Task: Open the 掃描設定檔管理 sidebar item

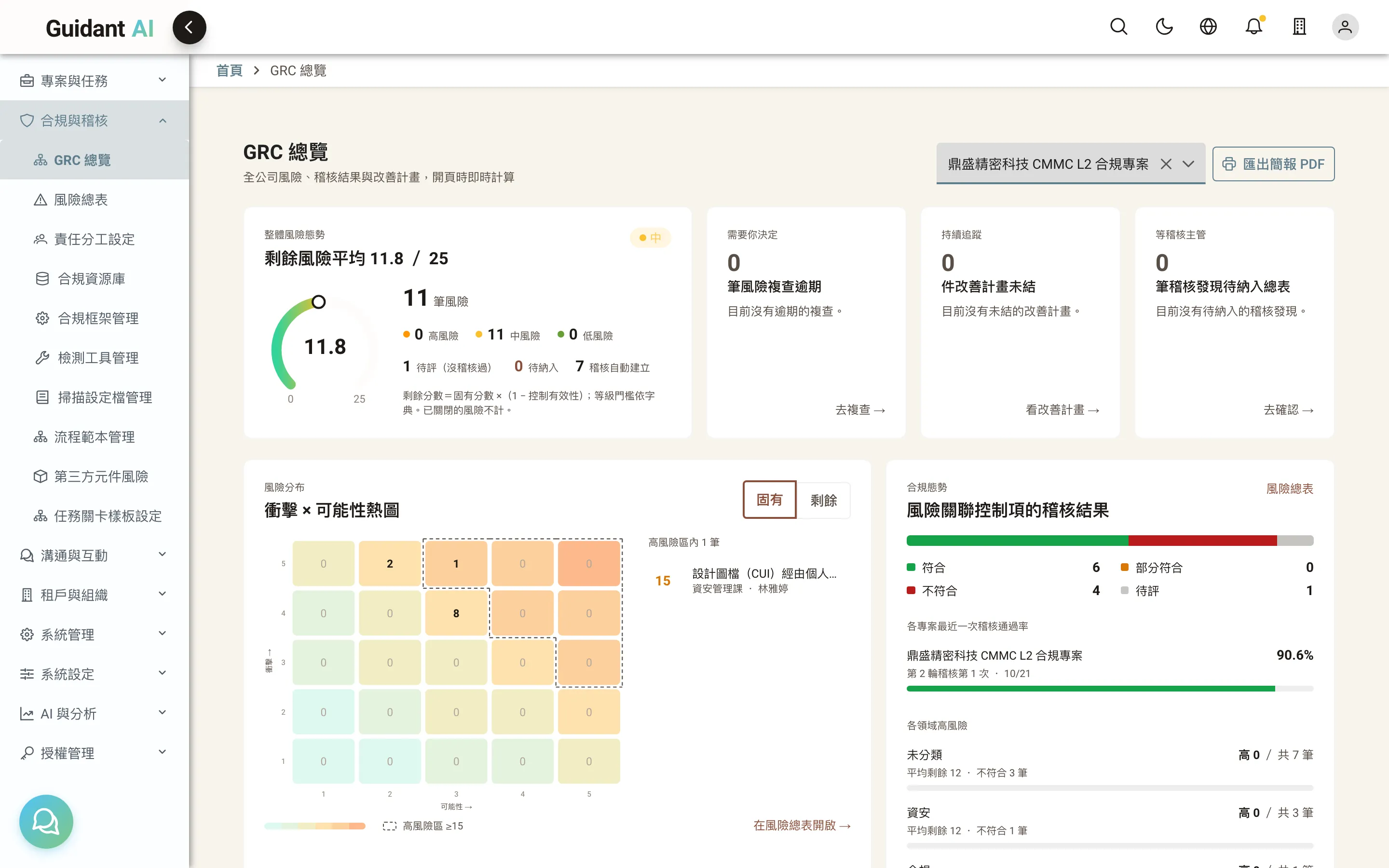Action: coord(94,397)
